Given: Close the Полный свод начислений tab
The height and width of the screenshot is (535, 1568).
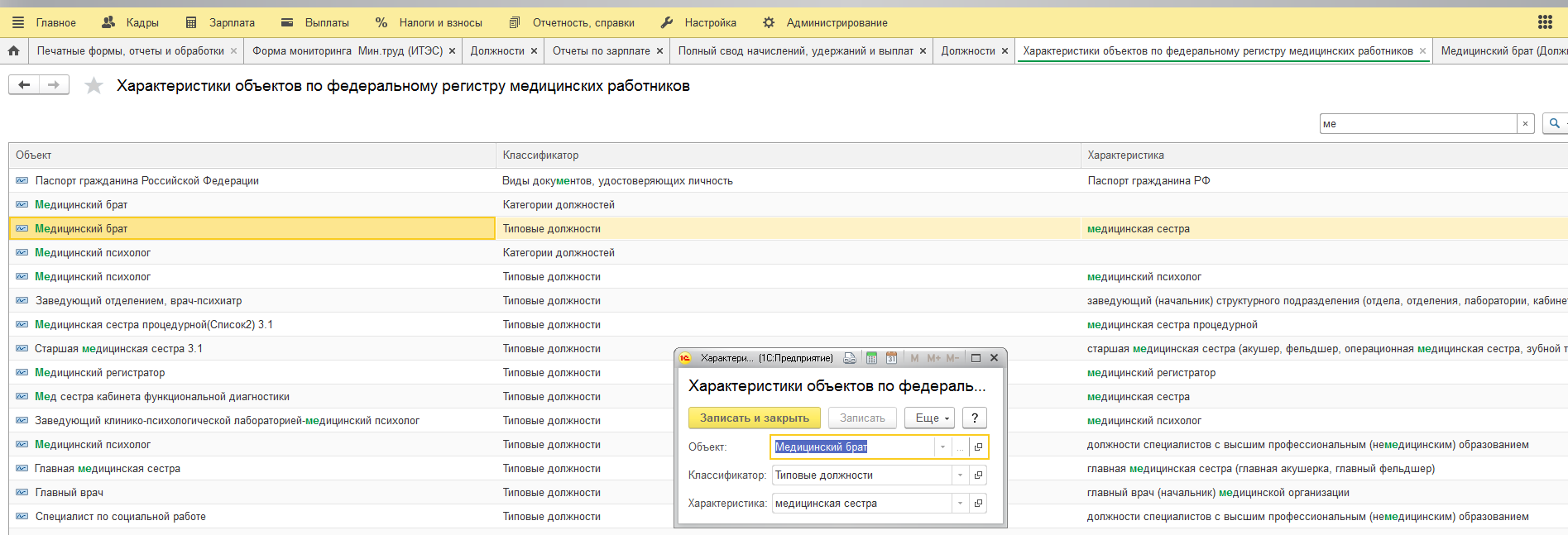Looking at the screenshot, I should pos(923,51).
